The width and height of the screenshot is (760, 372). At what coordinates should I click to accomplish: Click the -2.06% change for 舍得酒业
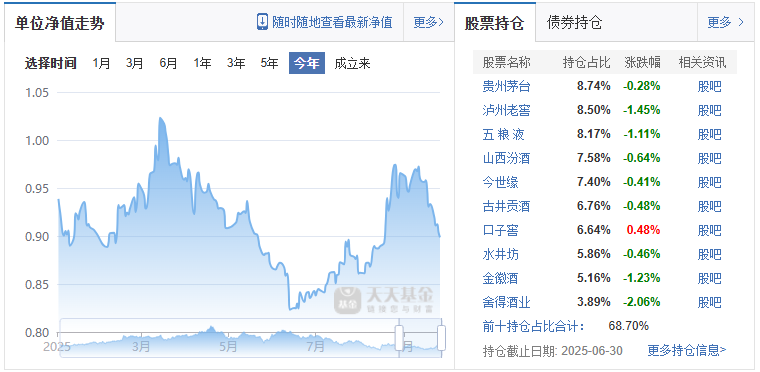(642, 302)
